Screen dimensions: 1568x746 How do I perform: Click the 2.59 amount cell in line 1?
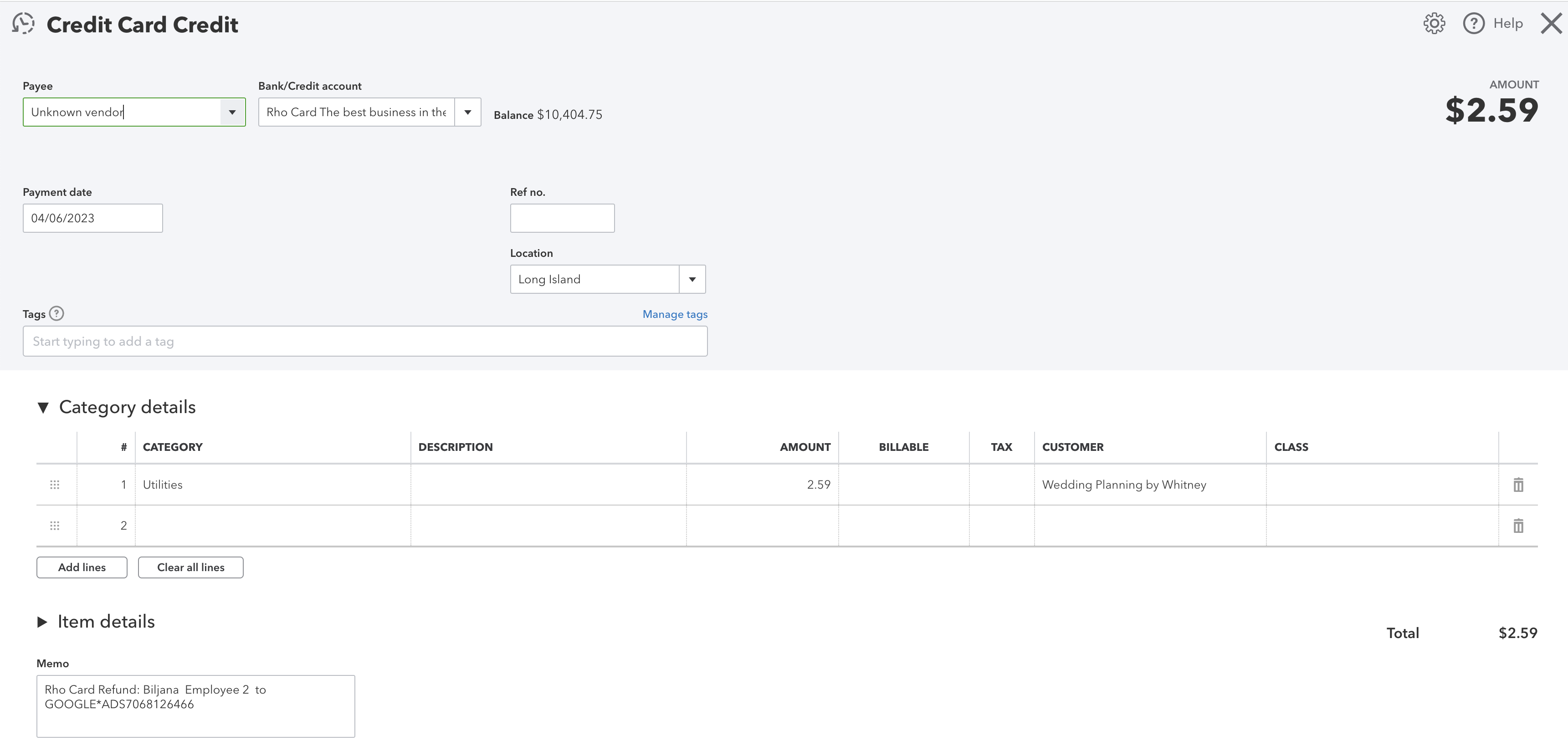pyautogui.click(x=762, y=484)
